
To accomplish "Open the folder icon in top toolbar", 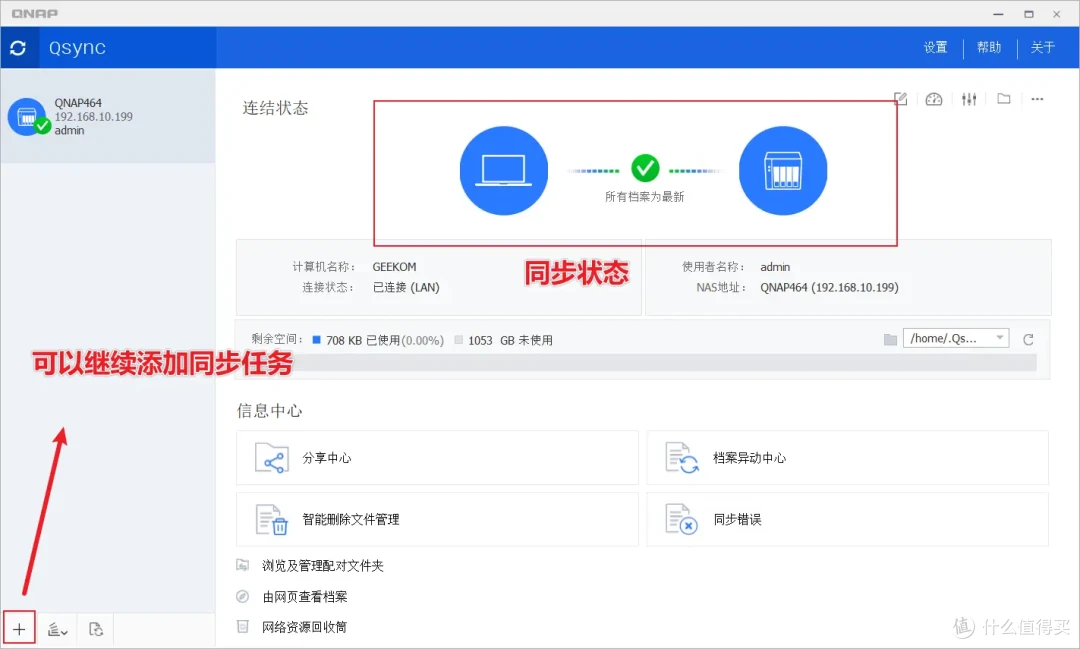I will 1004,99.
